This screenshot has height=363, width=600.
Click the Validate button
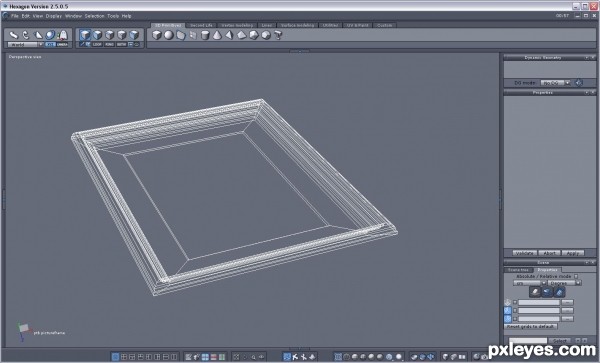(525, 253)
